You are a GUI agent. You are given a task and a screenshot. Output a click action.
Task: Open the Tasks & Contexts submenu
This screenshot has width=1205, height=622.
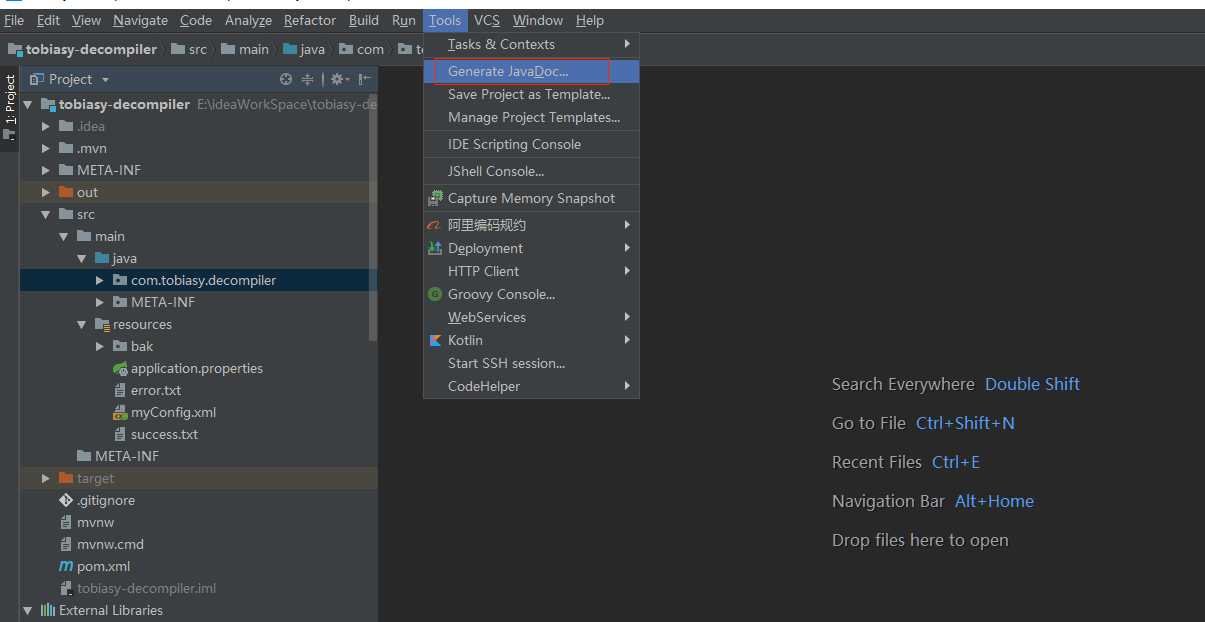click(531, 44)
